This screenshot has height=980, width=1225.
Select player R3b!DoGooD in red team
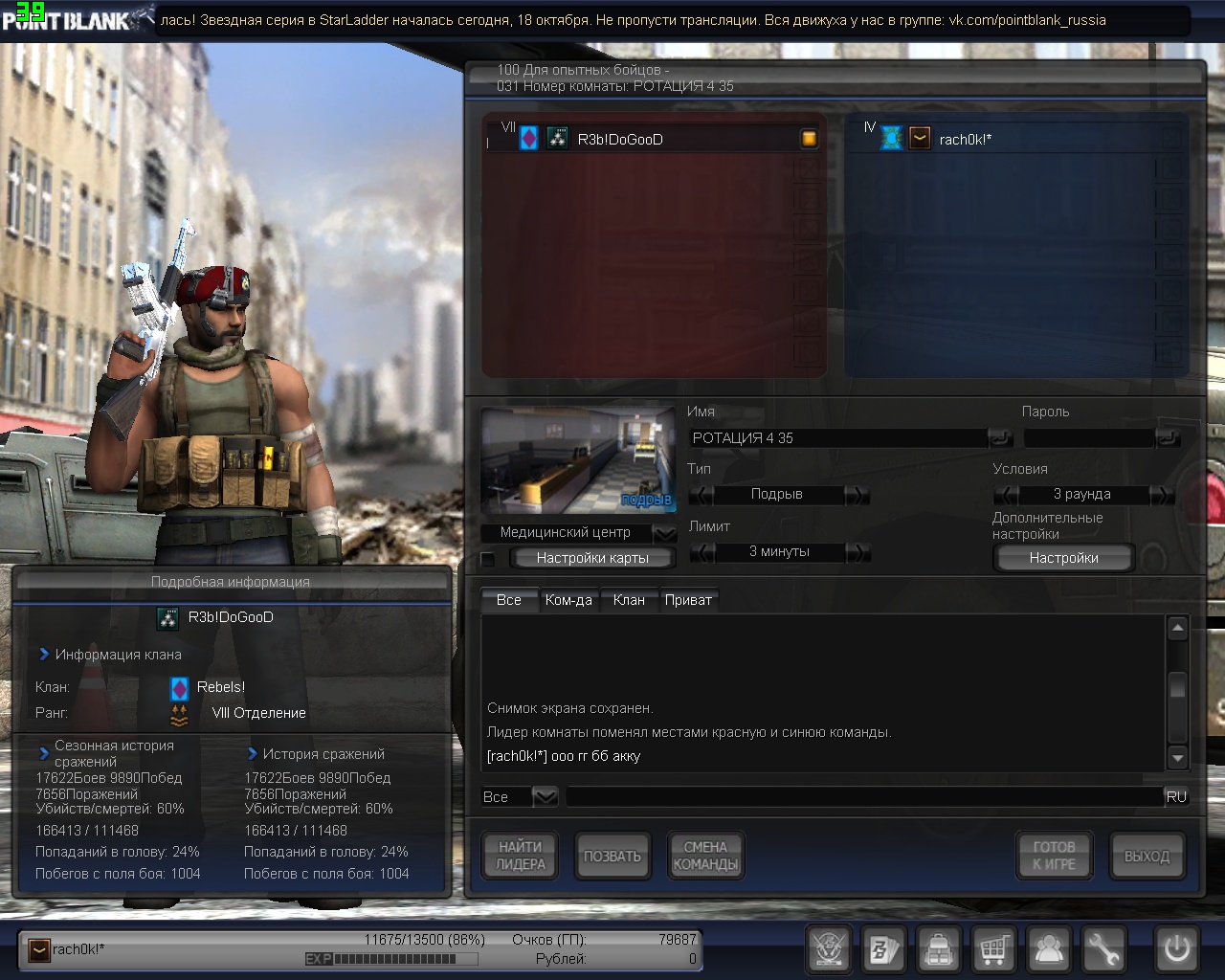coord(654,139)
